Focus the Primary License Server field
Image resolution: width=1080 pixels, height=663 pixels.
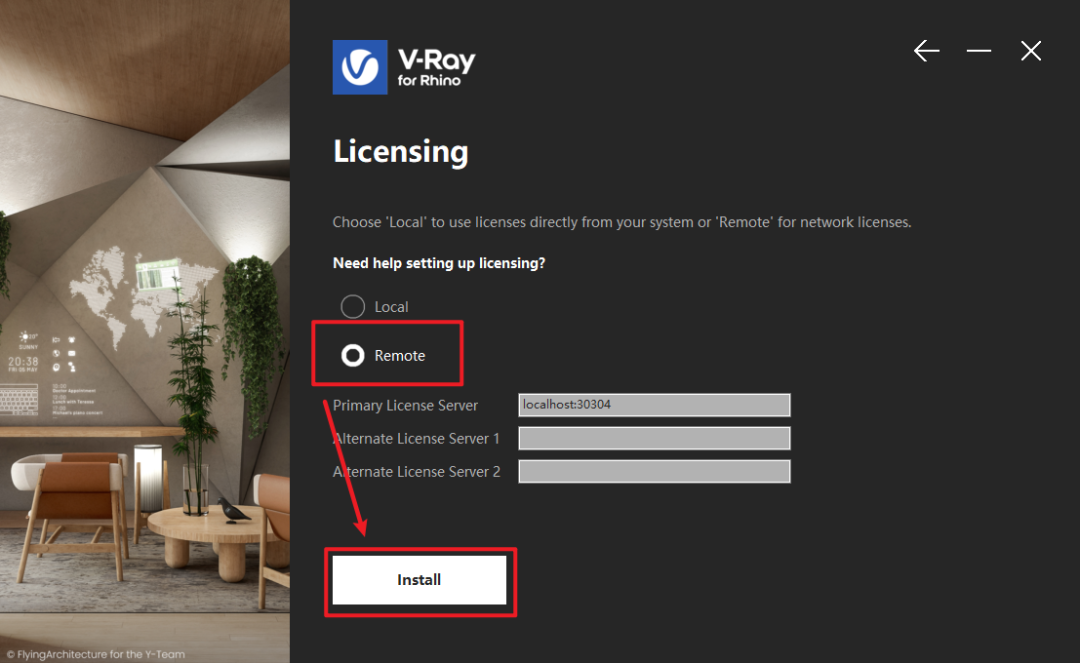[654, 405]
